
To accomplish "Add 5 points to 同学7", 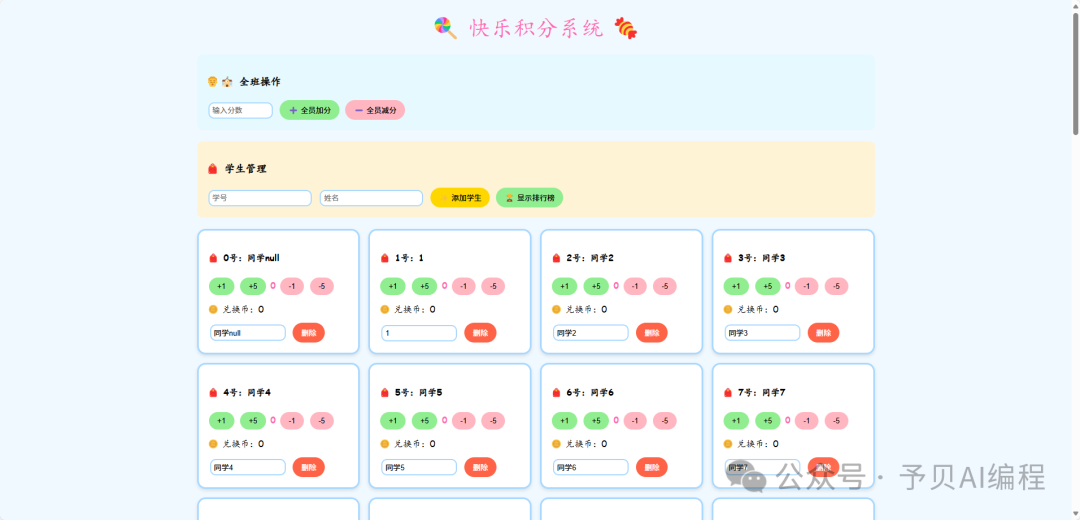I will [x=767, y=420].
